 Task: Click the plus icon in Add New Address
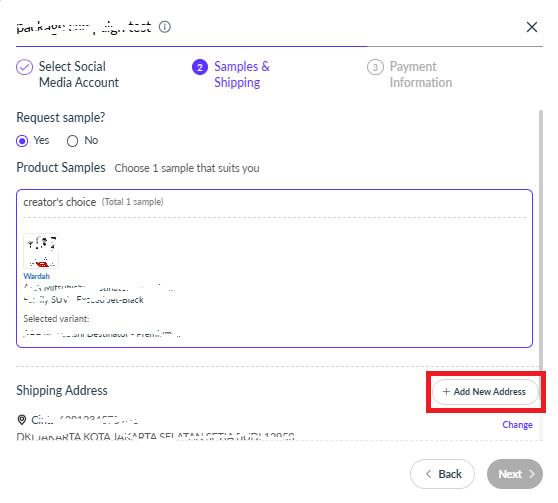click(x=446, y=392)
